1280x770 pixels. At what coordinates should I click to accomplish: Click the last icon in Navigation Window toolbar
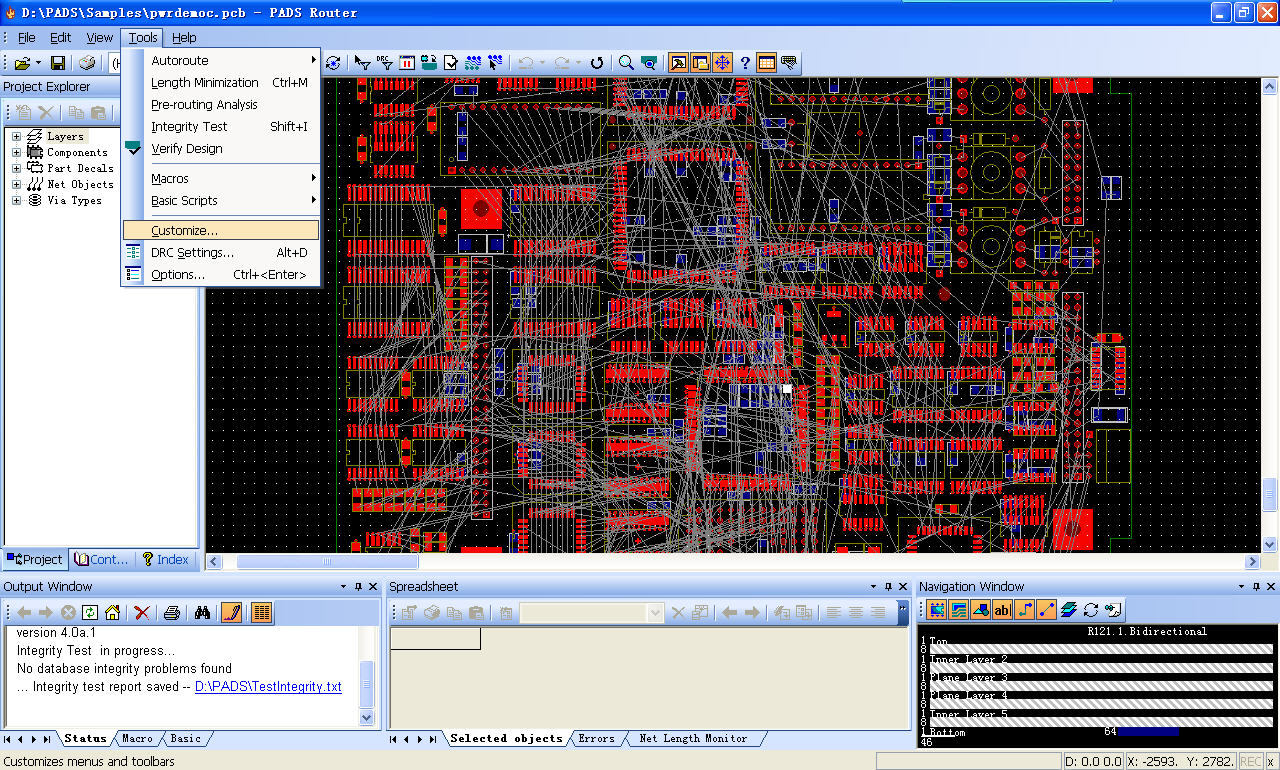(x=1113, y=610)
